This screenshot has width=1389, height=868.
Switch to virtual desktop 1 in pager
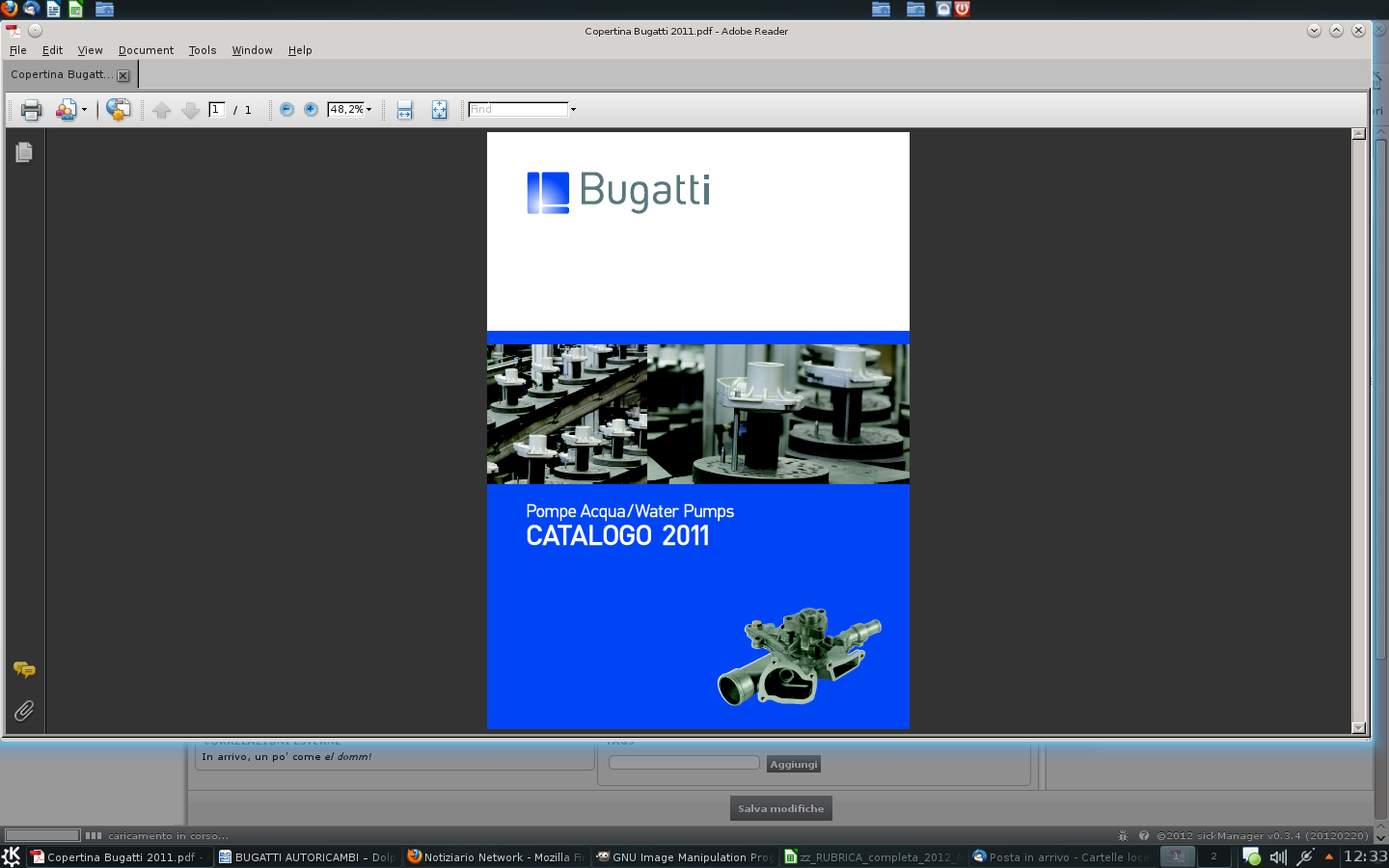coord(1177,856)
